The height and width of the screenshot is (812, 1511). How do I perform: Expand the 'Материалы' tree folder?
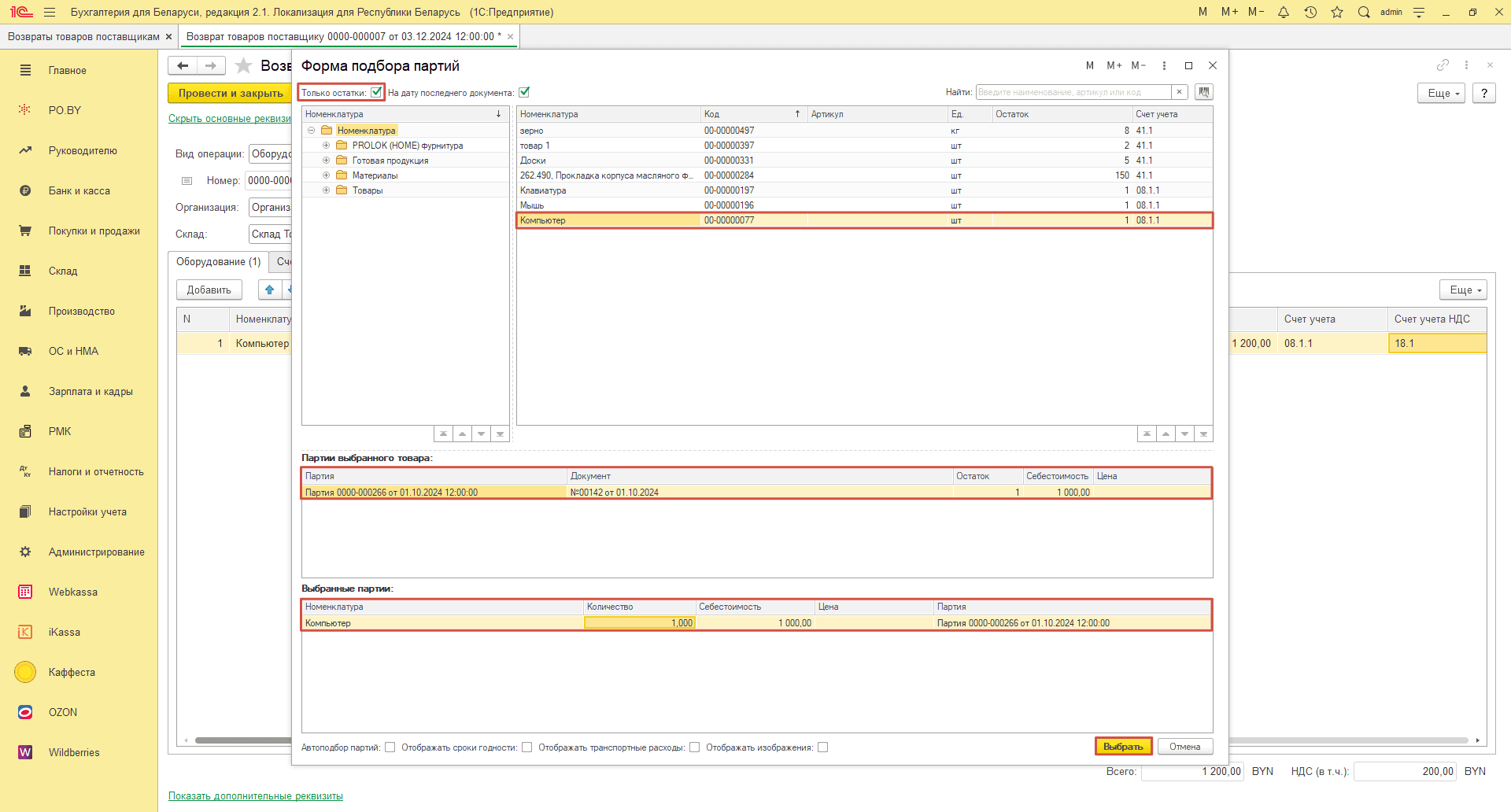click(x=326, y=175)
